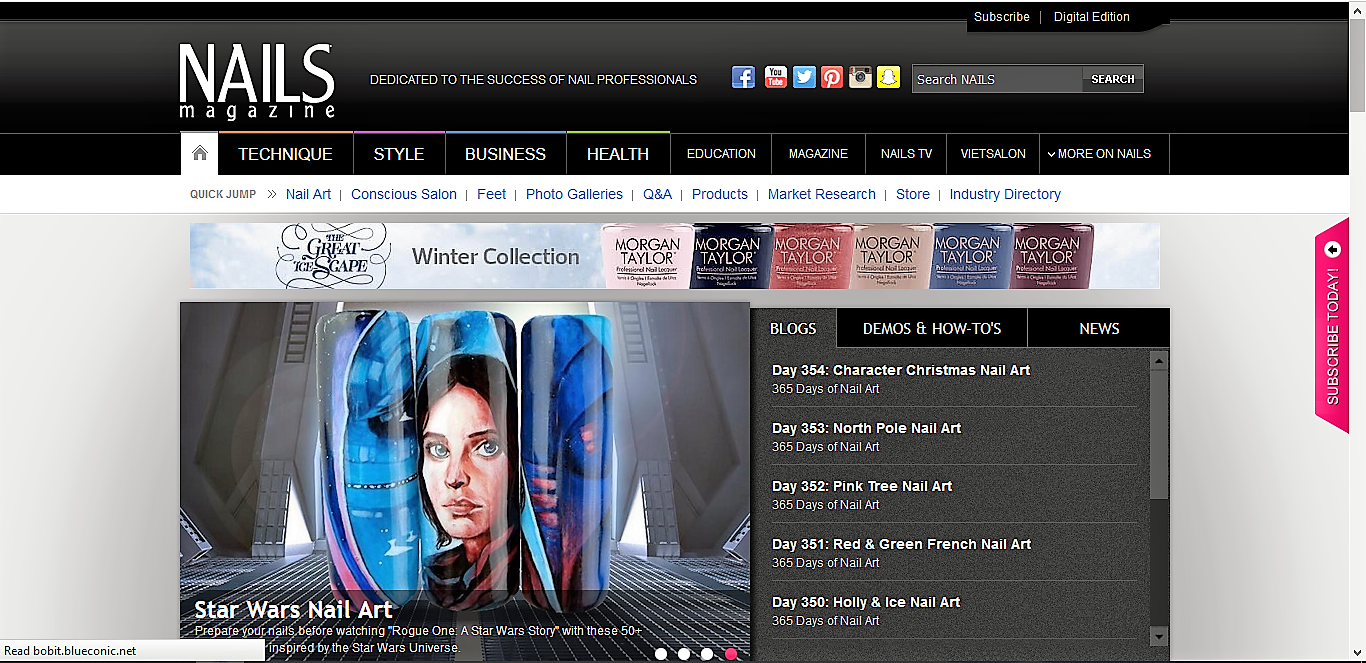Read Day 352: Pink Tree Nail Art
Viewport: 1366px width, 663px height.
[862, 486]
